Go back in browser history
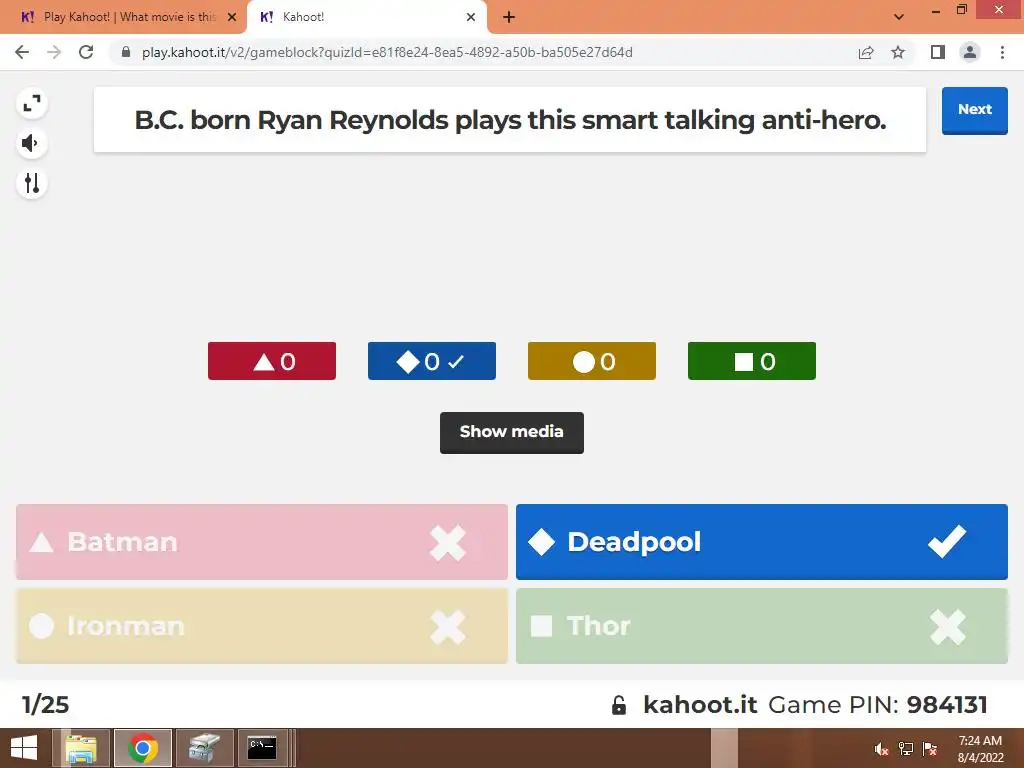This screenshot has width=1024, height=768. tap(22, 52)
